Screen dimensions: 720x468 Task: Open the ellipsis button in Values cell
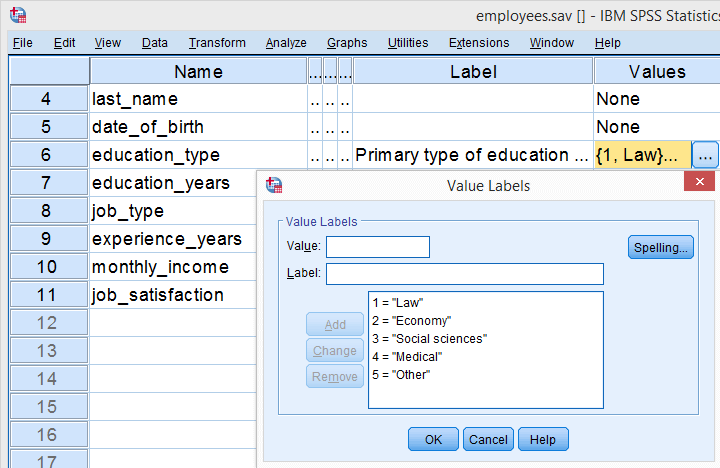point(705,155)
